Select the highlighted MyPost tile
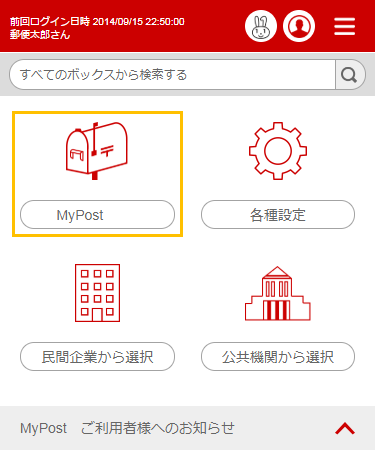The width and height of the screenshot is (375, 450). (x=97, y=174)
